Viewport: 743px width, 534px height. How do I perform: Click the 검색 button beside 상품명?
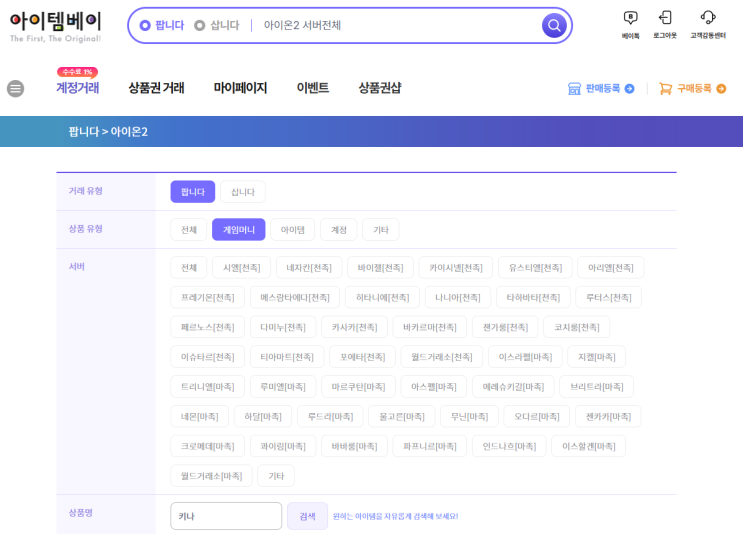[x=308, y=516]
